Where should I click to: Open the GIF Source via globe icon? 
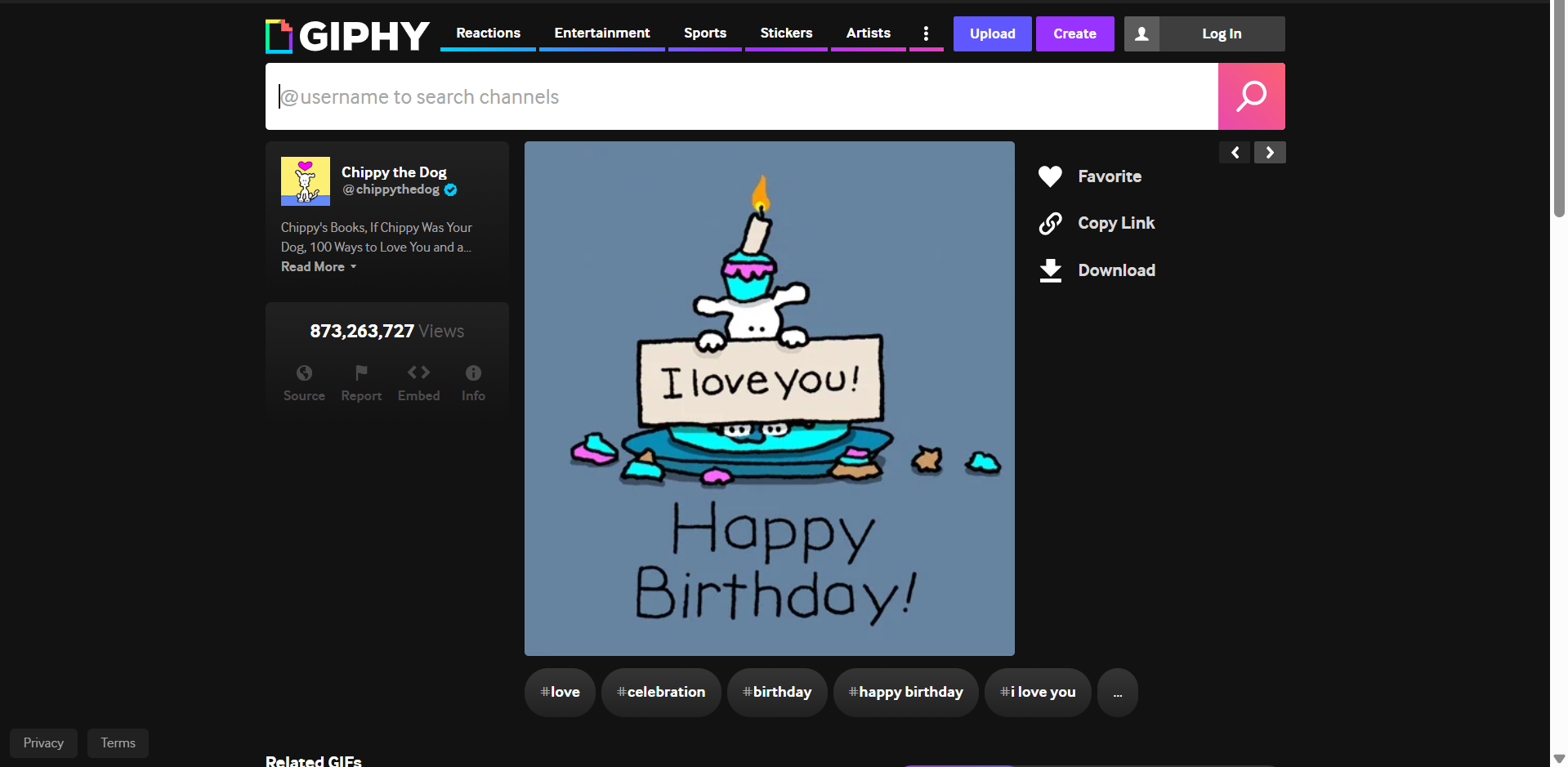coord(303,380)
